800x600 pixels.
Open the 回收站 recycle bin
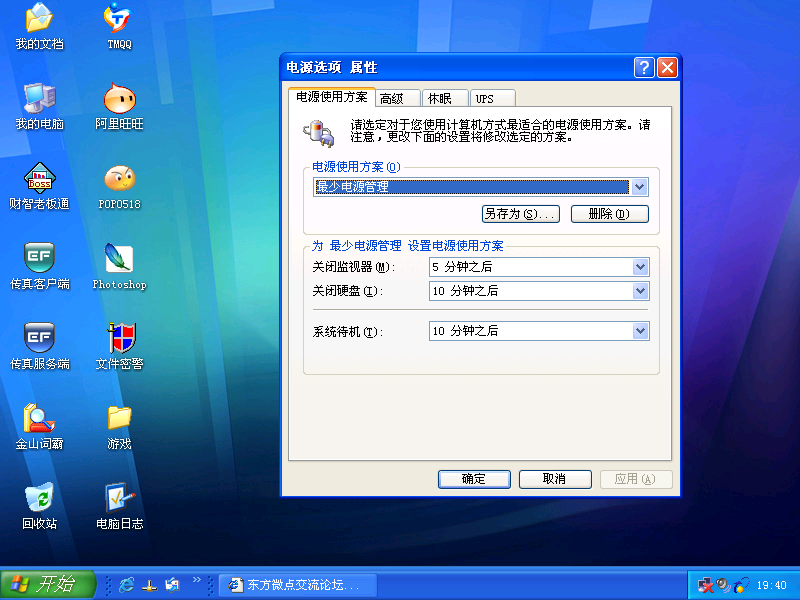tap(39, 498)
